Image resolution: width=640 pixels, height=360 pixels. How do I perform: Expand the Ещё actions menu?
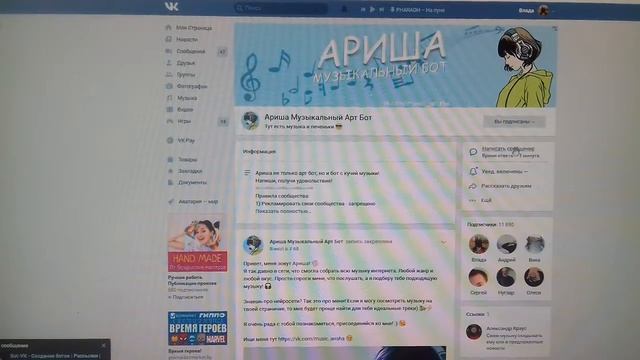pos(486,200)
